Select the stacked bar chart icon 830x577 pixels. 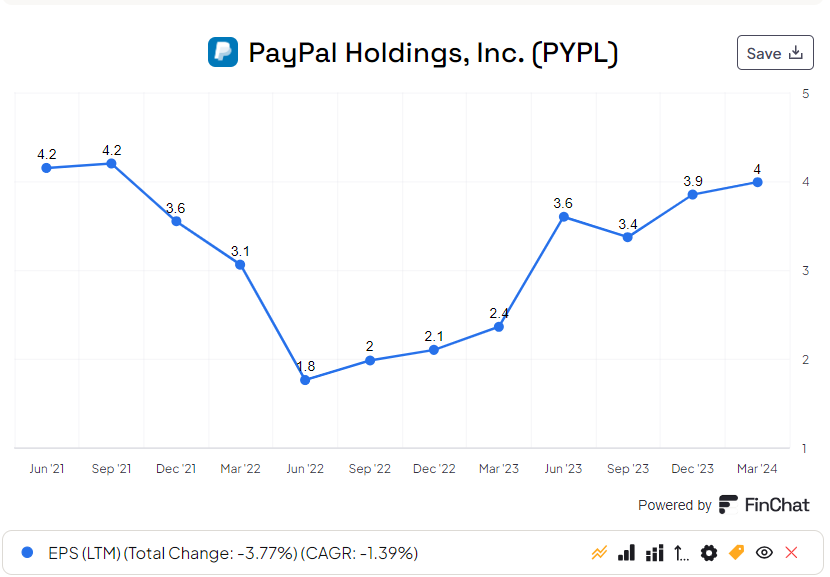655,553
